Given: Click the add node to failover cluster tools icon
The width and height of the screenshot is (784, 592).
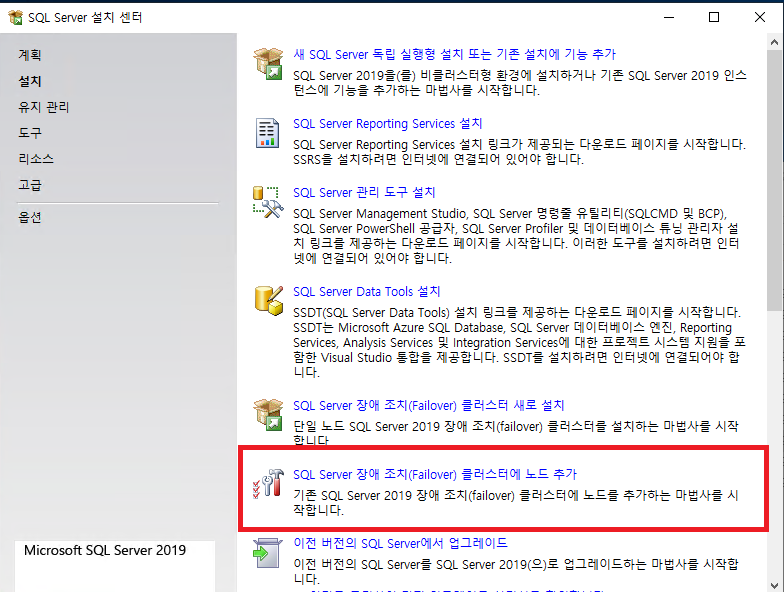Looking at the screenshot, I should (268, 484).
